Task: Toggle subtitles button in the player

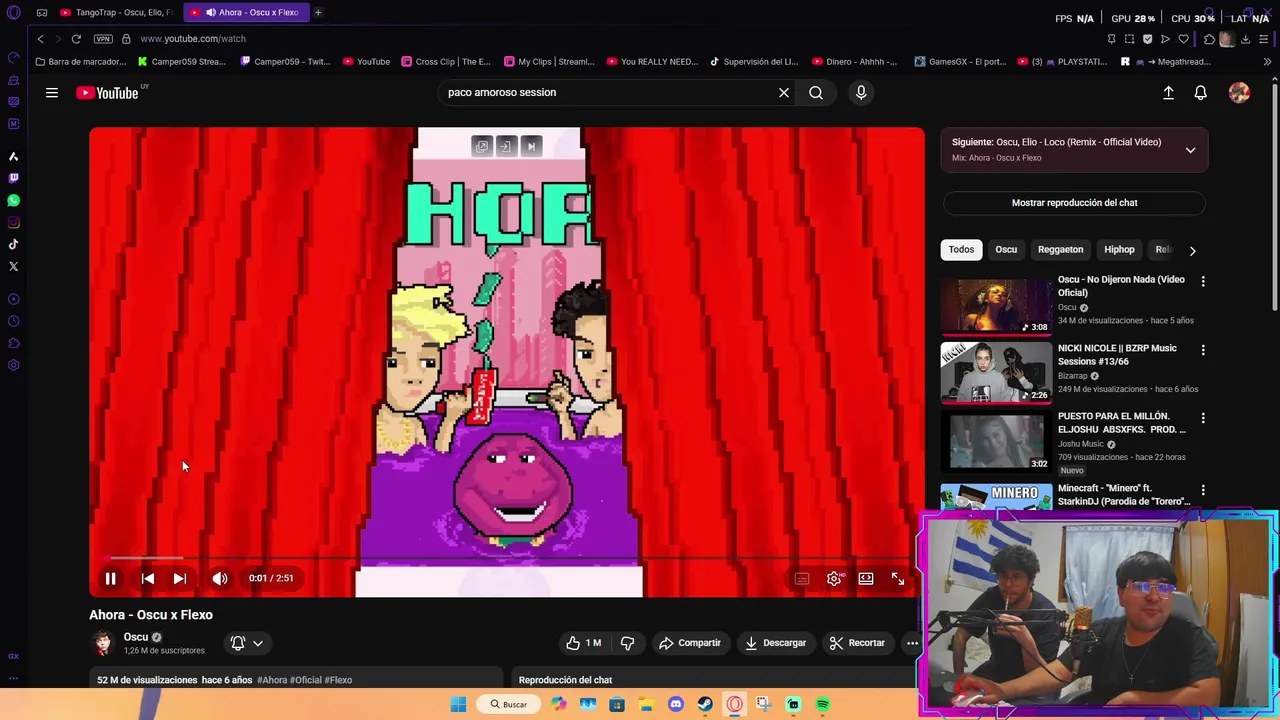Action: pos(801,578)
